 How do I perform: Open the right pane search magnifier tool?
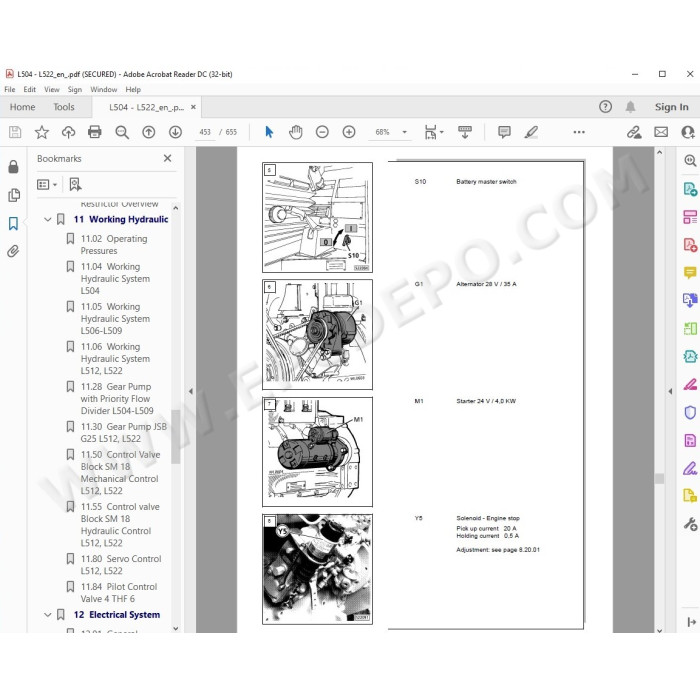(x=690, y=160)
